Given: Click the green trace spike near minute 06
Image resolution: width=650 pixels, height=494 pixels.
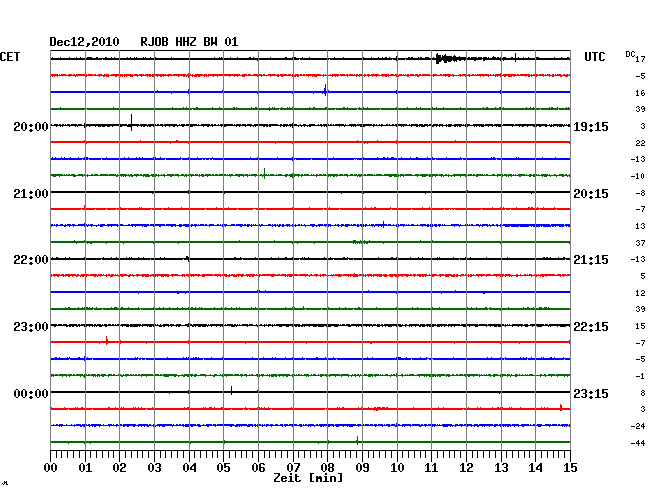Looking at the screenshot, I should coord(264,173).
